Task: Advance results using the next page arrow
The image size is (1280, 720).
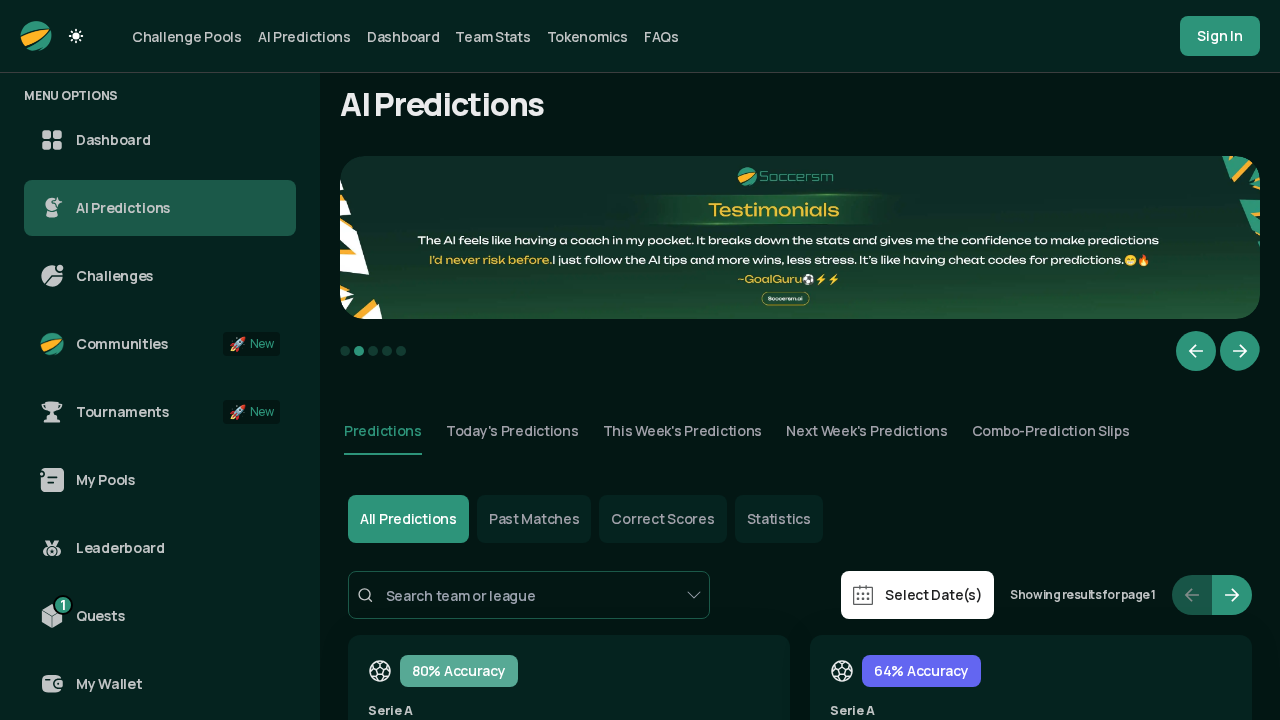Action: [1232, 595]
